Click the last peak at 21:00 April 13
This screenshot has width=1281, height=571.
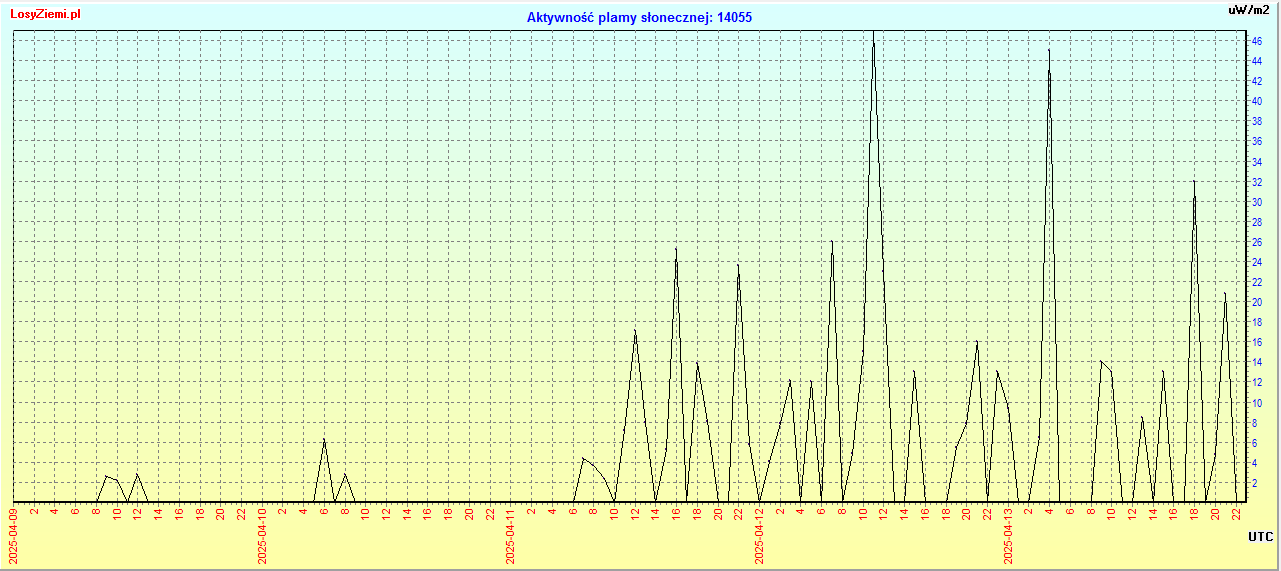point(1225,293)
